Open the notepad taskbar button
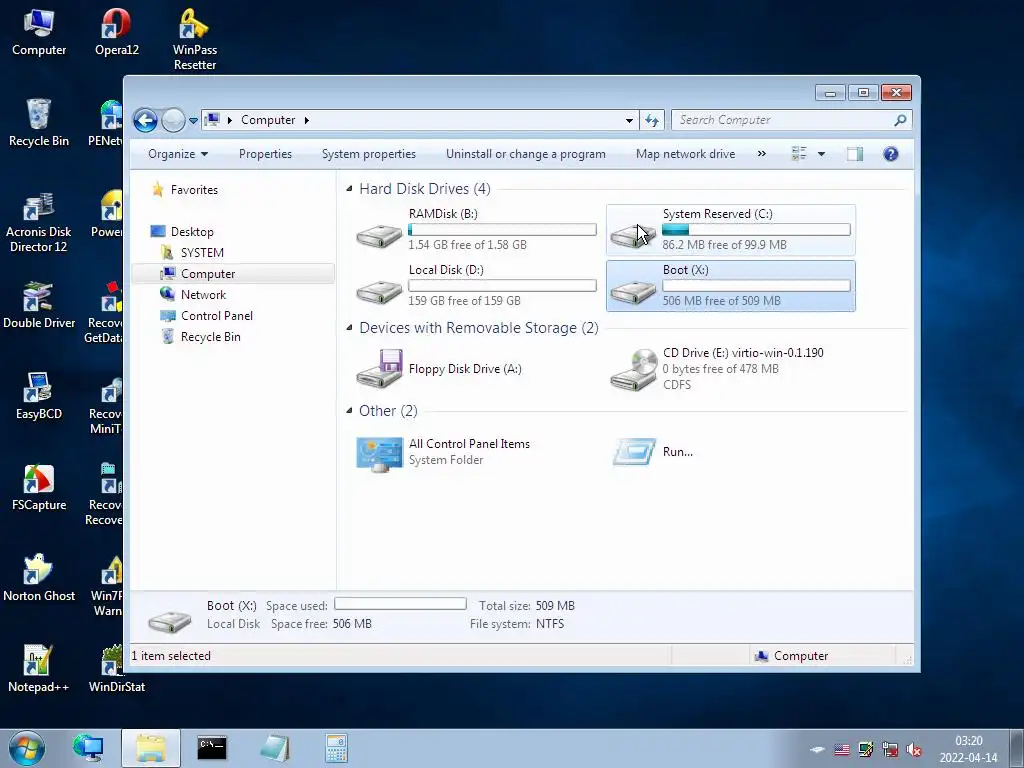This screenshot has height=768, width=1024. tap(274, 748)
